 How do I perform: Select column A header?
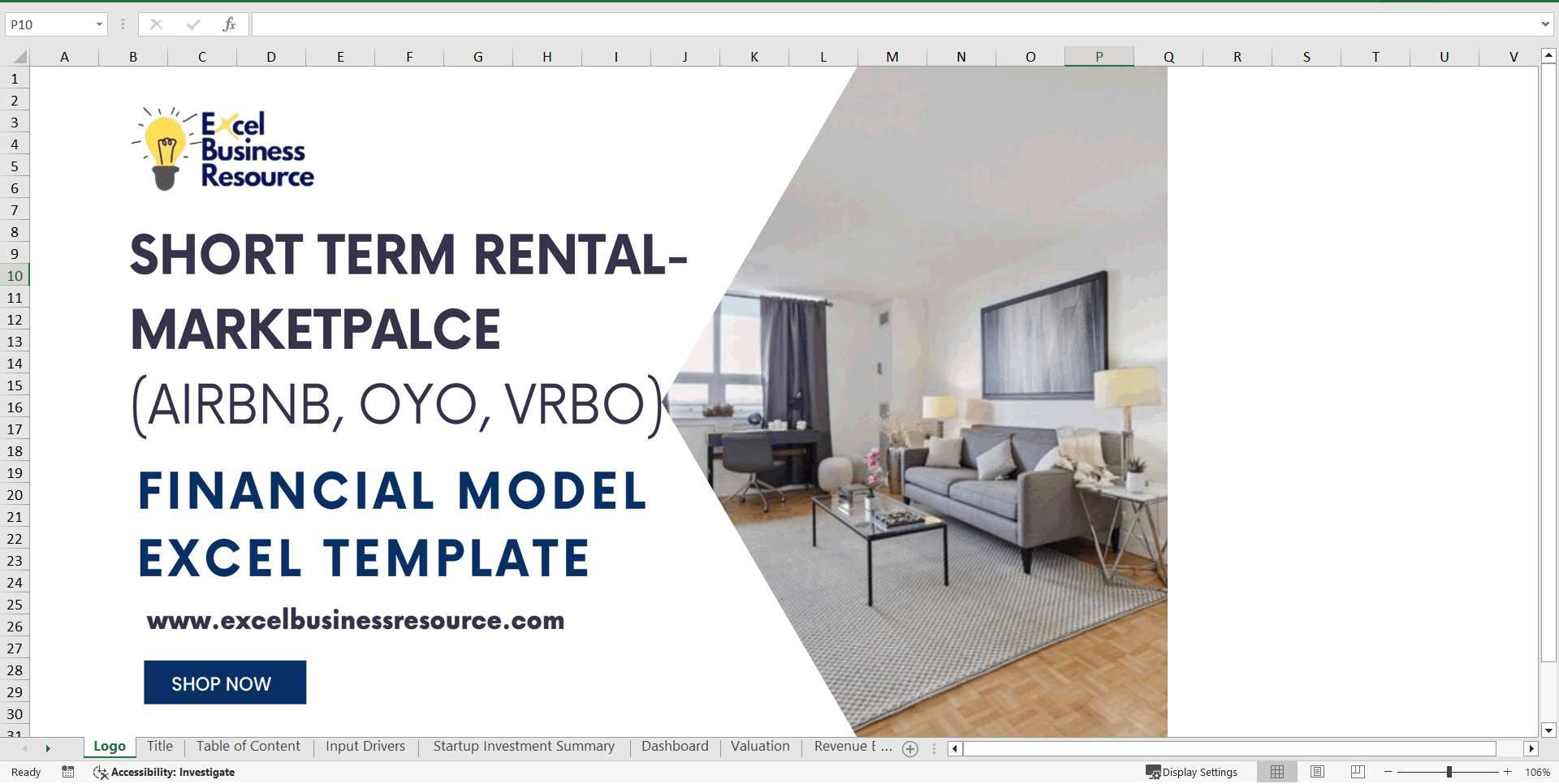click(64, 57)
